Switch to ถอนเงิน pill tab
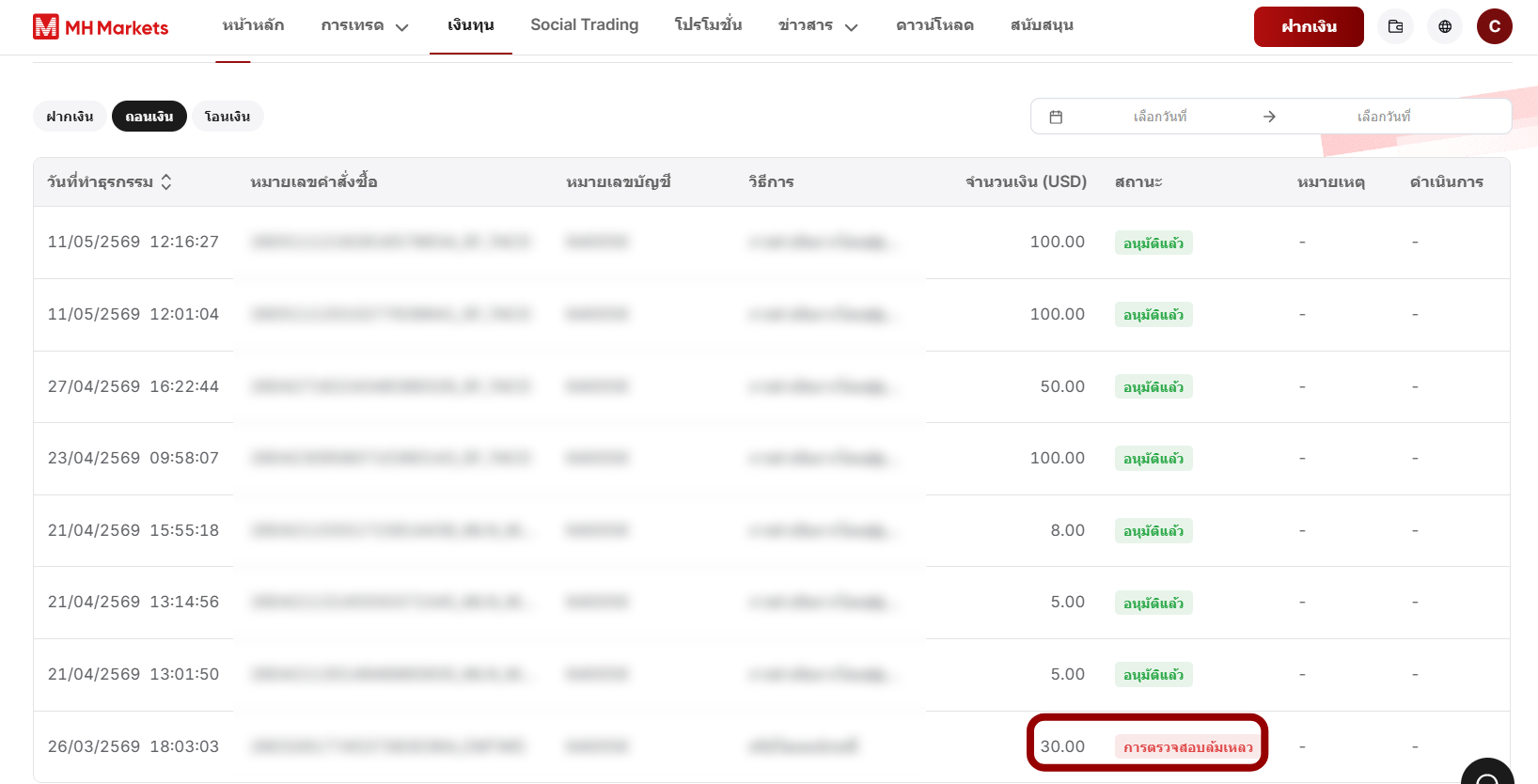 point(149,117)
